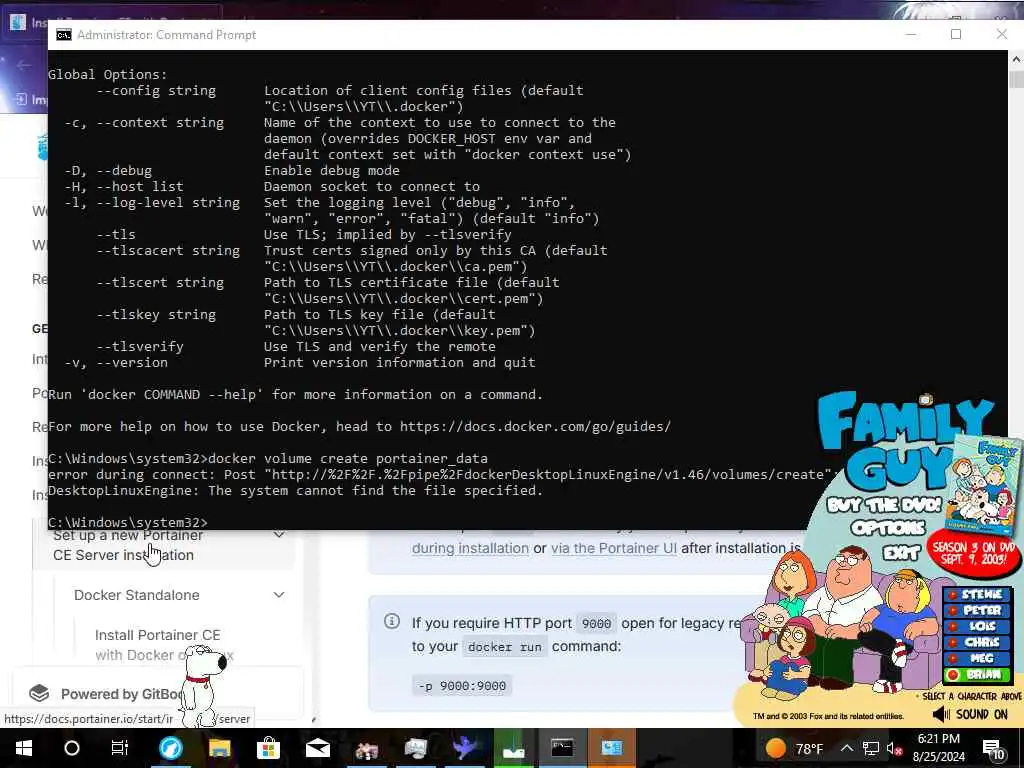
Task: Click the Command Prompt scrollbar up arrow
Action: pyautogui.click(x=1016, y=59)
